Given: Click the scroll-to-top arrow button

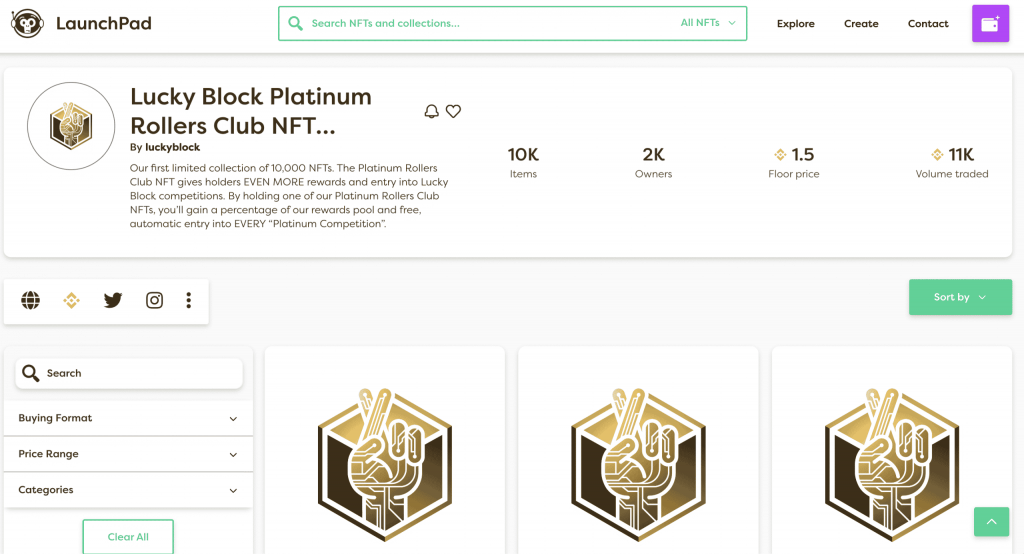Looking at the screenshot, I should [x=991, y=521].
